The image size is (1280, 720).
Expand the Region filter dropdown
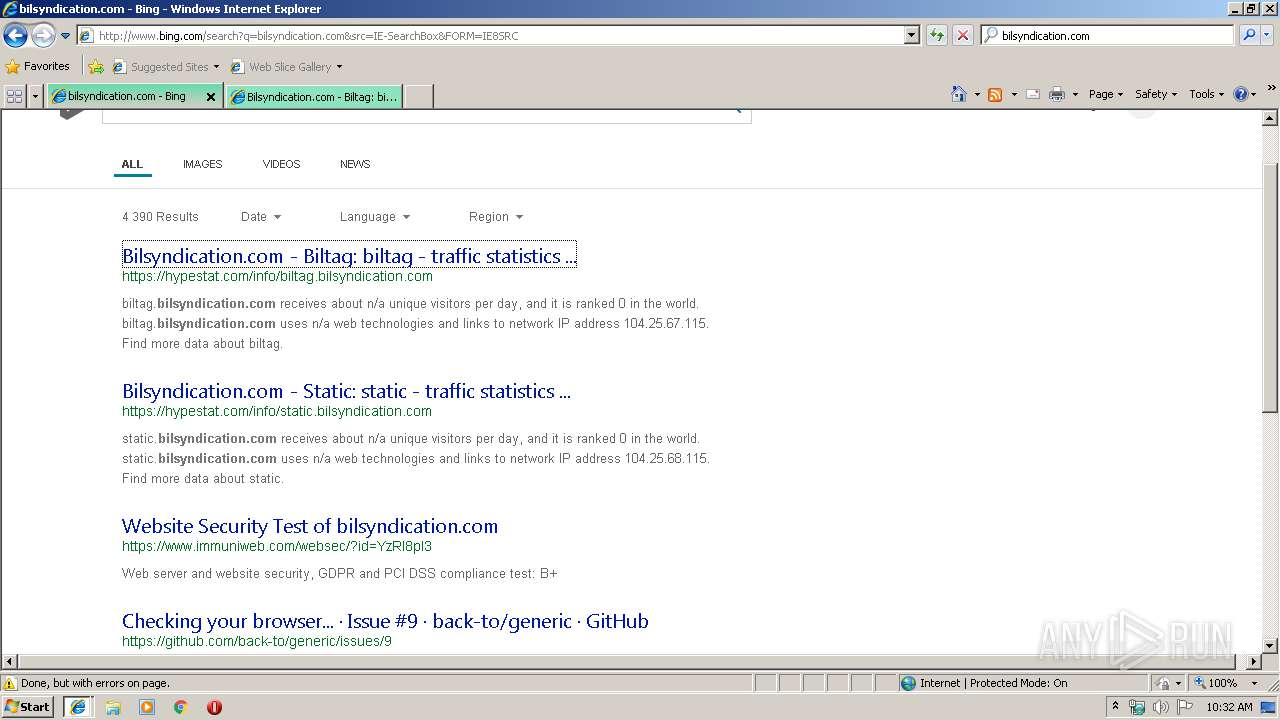point(496,217)
